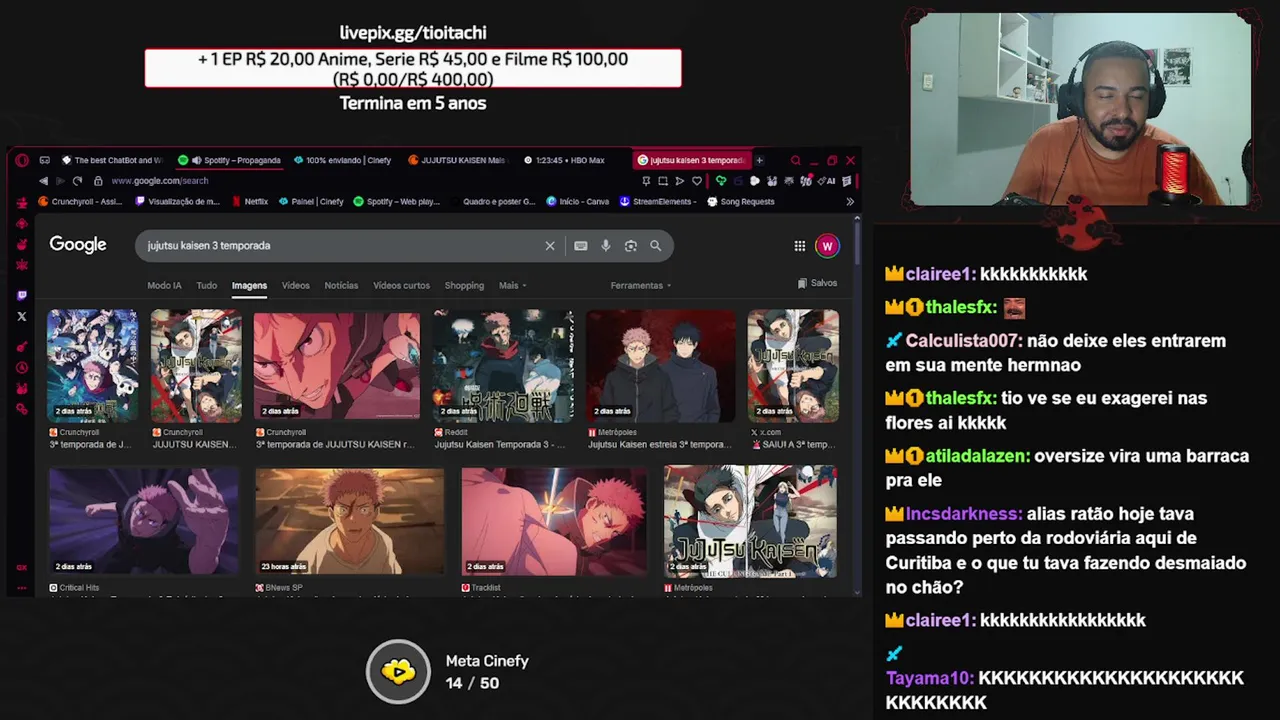The image size is (1280, 720).
Task: Click the magnifying glass search icon
Action: tap(656, 246)
